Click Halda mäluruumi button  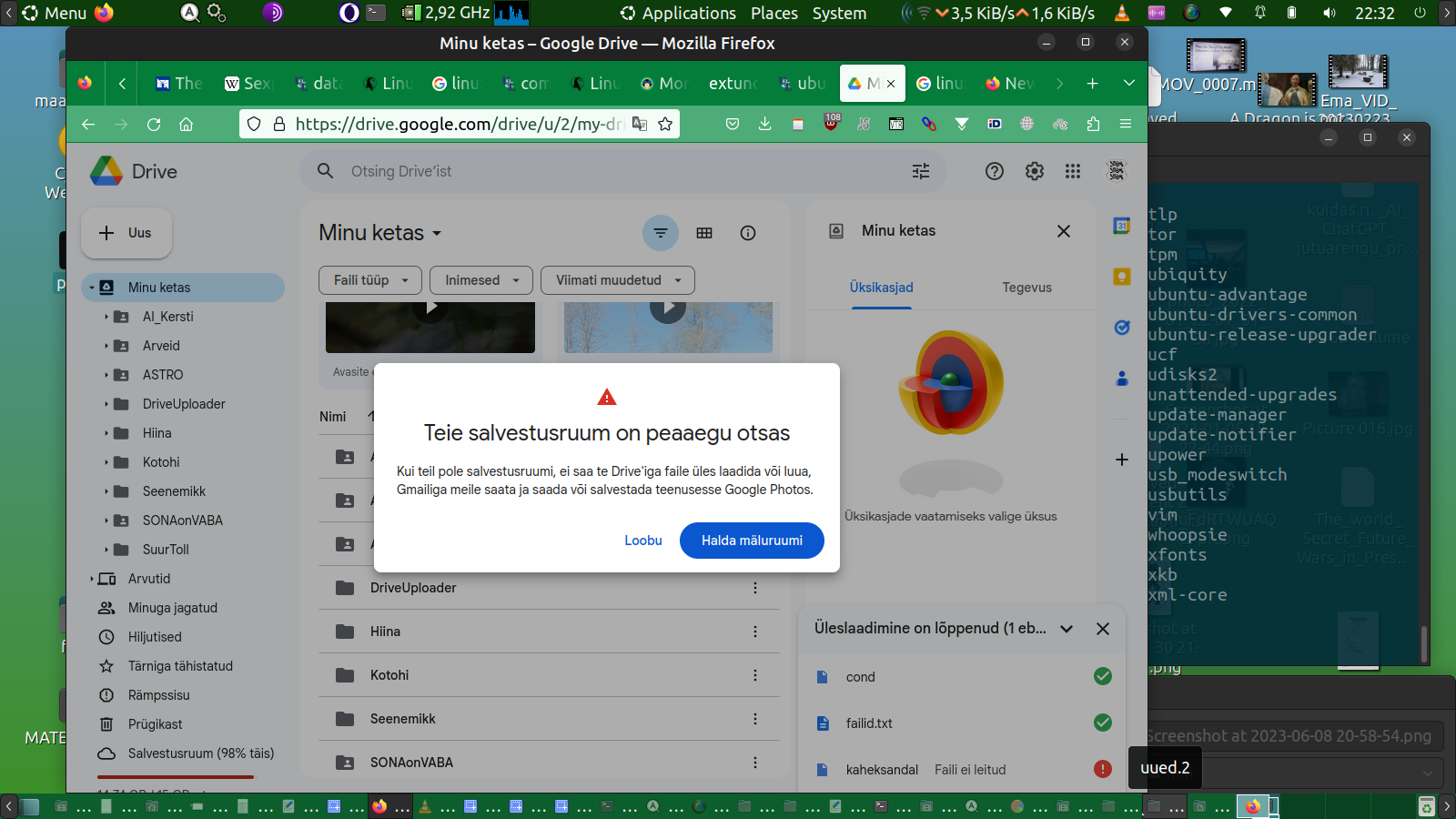click(x=752, y=541)
